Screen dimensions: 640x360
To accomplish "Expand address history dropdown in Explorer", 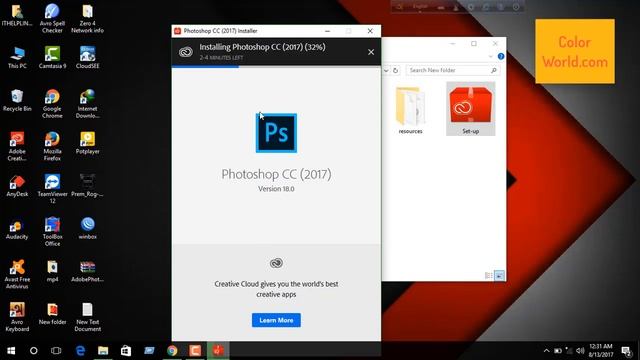I will 386,70.
